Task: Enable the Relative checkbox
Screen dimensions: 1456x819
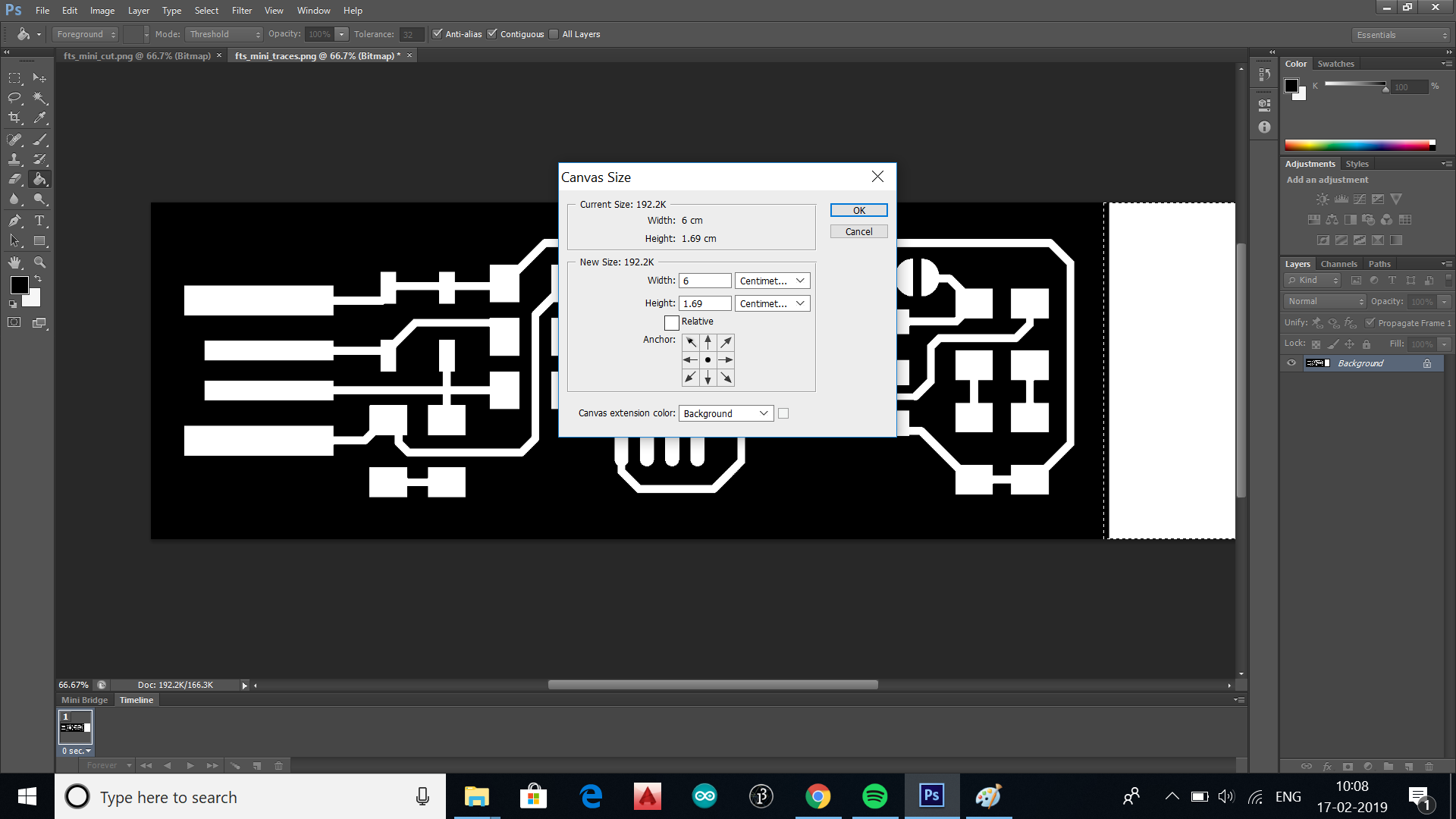Action: tap(671, 322)
